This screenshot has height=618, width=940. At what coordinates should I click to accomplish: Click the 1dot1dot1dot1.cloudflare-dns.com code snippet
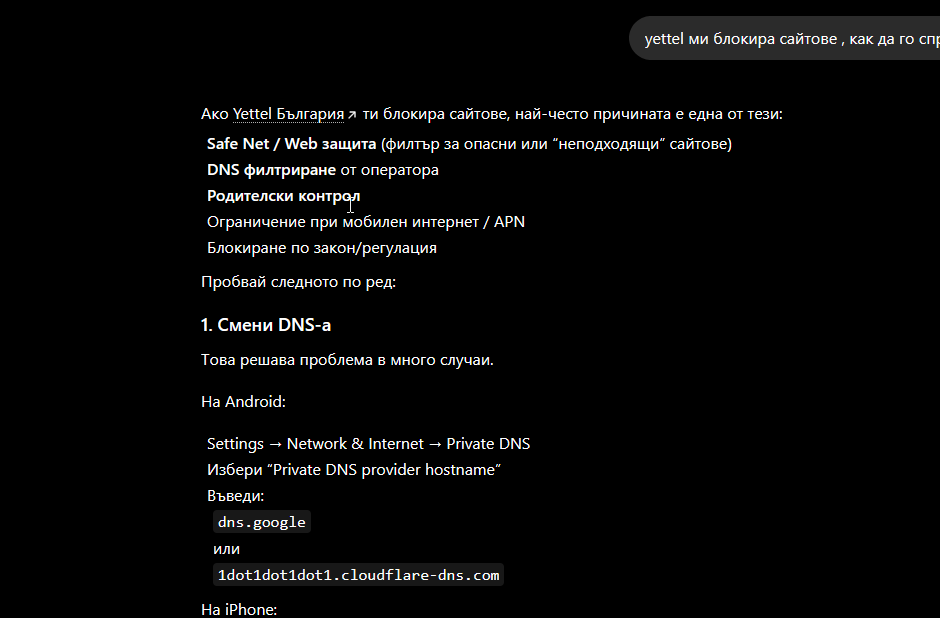click(358, 575)
